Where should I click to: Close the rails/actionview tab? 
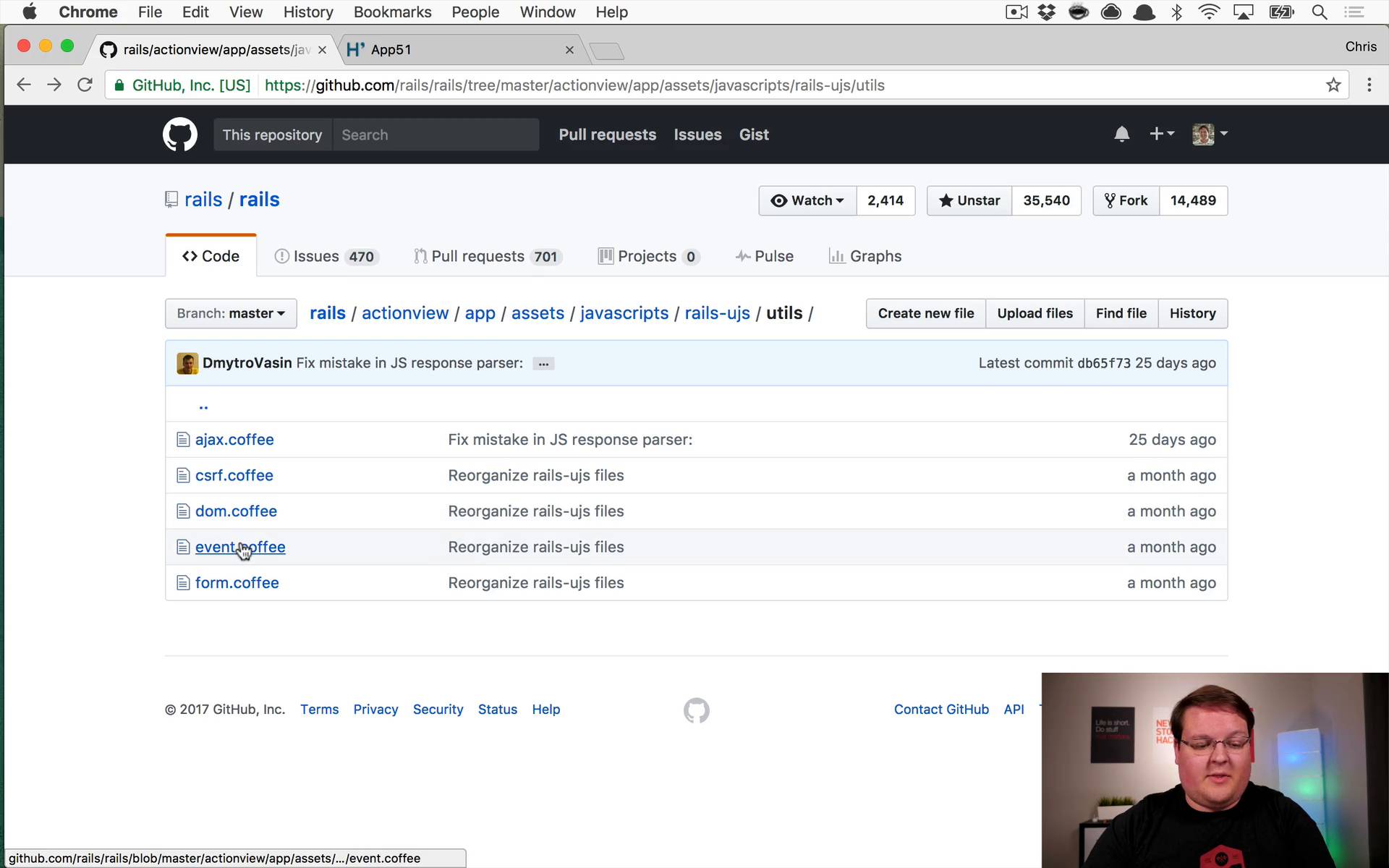tap(322, 50)
